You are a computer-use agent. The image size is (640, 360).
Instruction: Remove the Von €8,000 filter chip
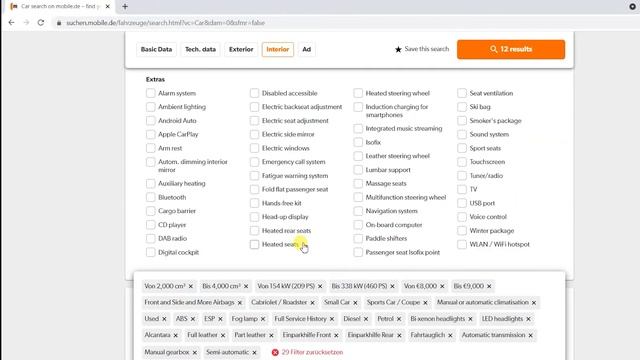(x=442, y=287)
